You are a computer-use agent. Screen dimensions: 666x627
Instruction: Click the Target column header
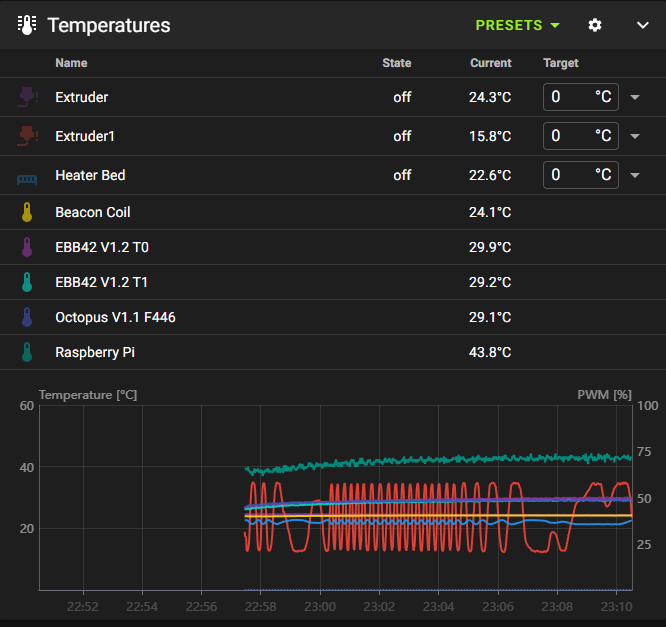(x=561, y=63)
